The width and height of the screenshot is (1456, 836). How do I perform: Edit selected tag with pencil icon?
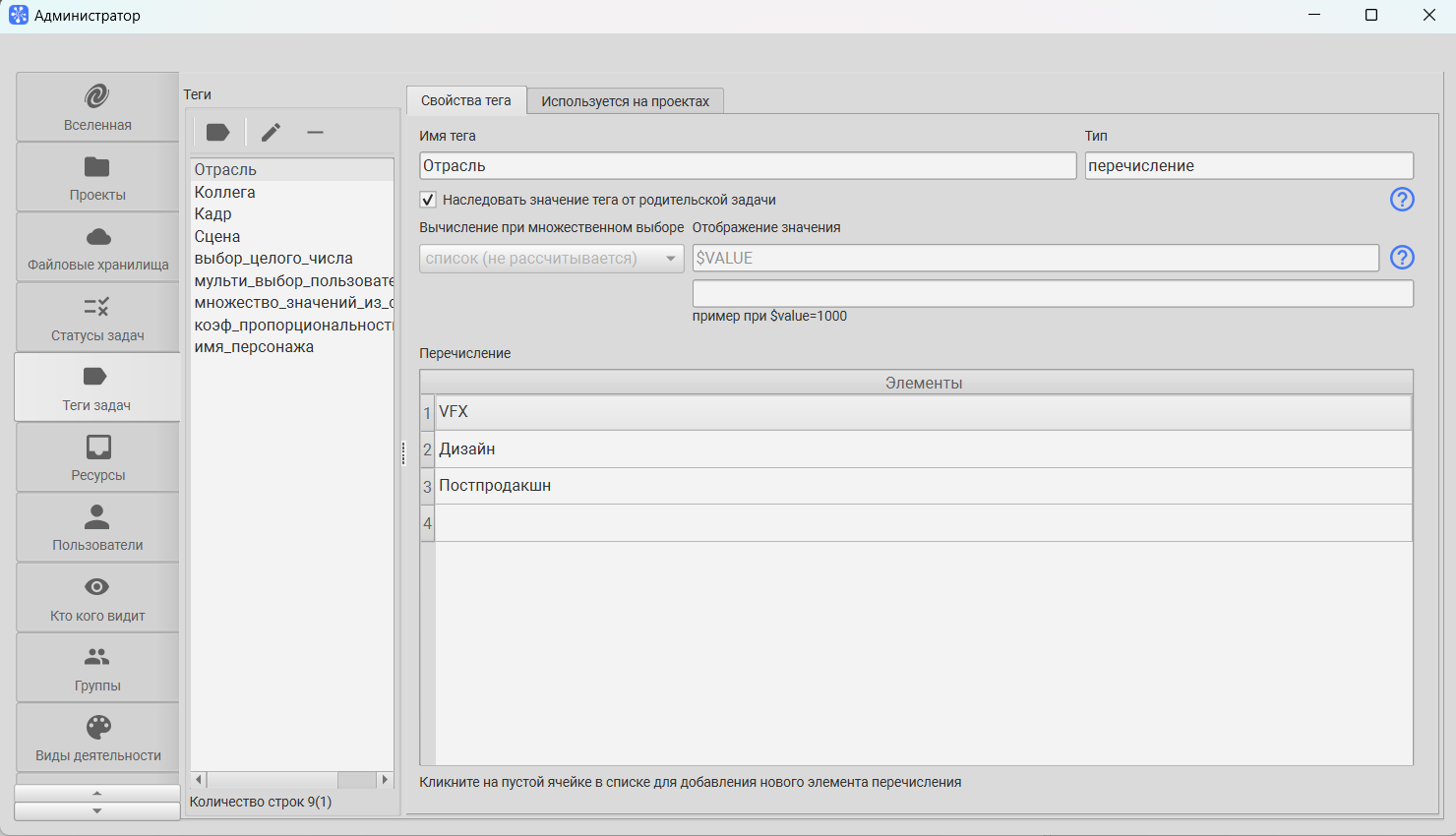[271, 132]
